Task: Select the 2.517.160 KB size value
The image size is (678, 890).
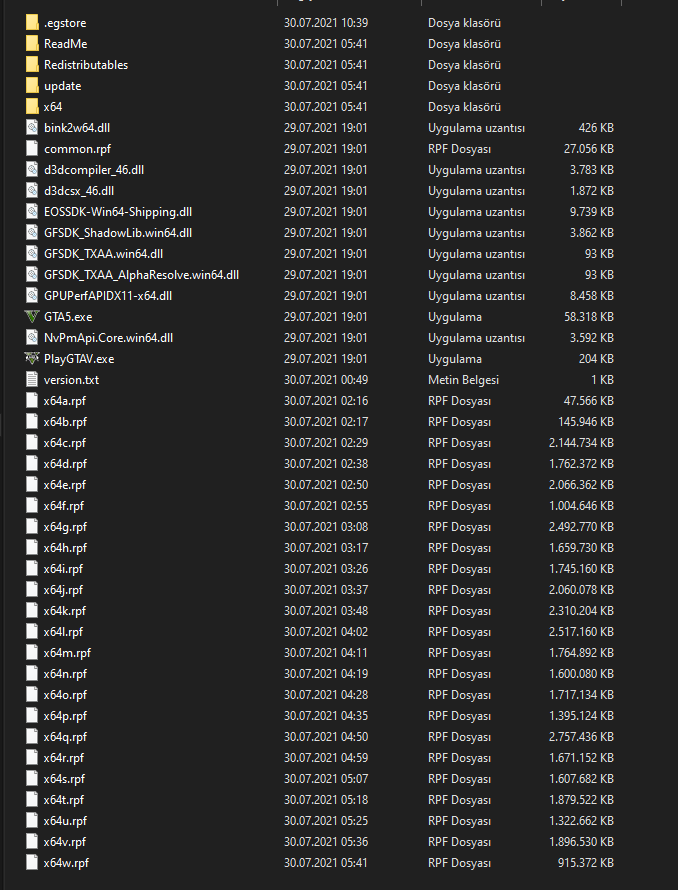Action: 581,632
